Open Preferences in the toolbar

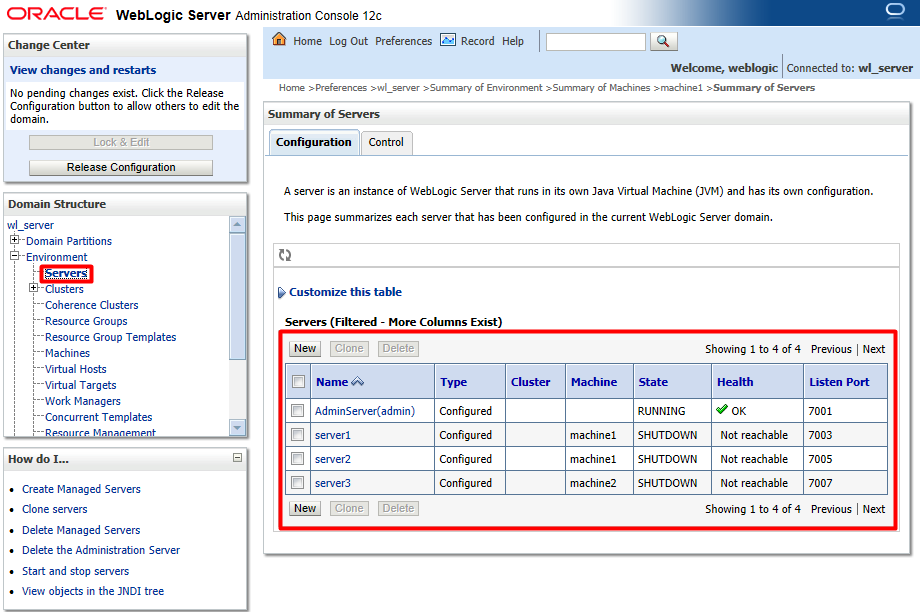(404, 41)
